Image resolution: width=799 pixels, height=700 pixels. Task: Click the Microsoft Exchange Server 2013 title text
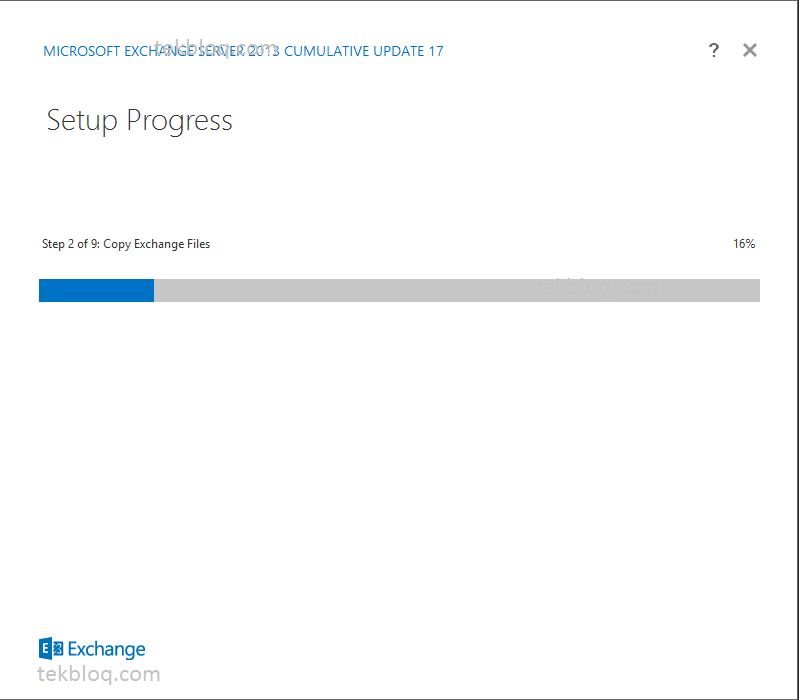[162, 51]
